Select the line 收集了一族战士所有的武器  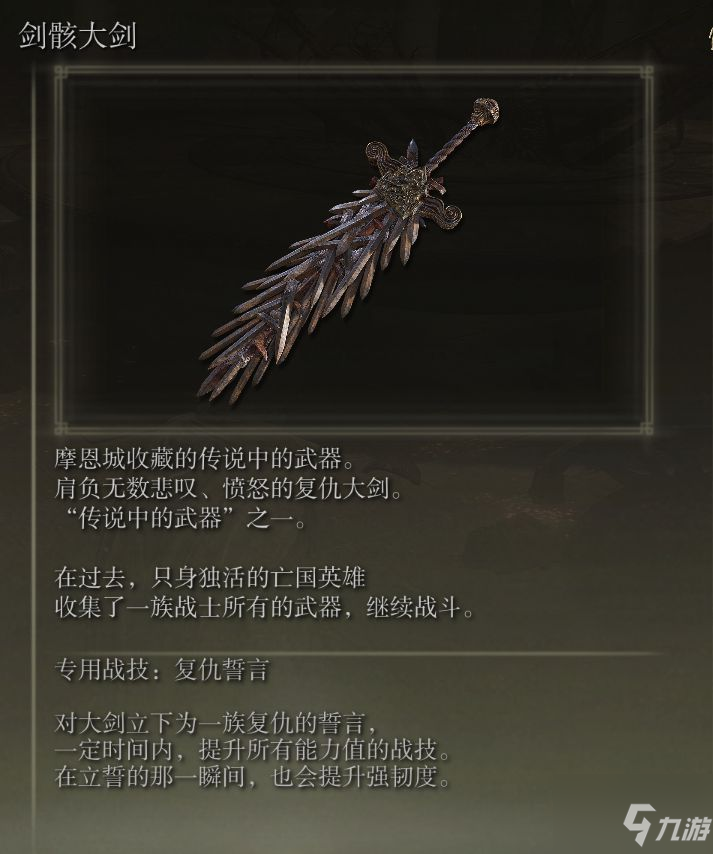click(x=264, y=607)
